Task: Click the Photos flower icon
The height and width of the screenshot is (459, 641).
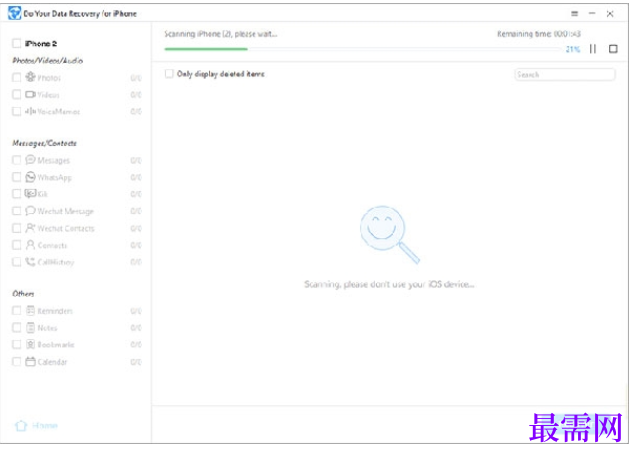Action: [31, 77]
